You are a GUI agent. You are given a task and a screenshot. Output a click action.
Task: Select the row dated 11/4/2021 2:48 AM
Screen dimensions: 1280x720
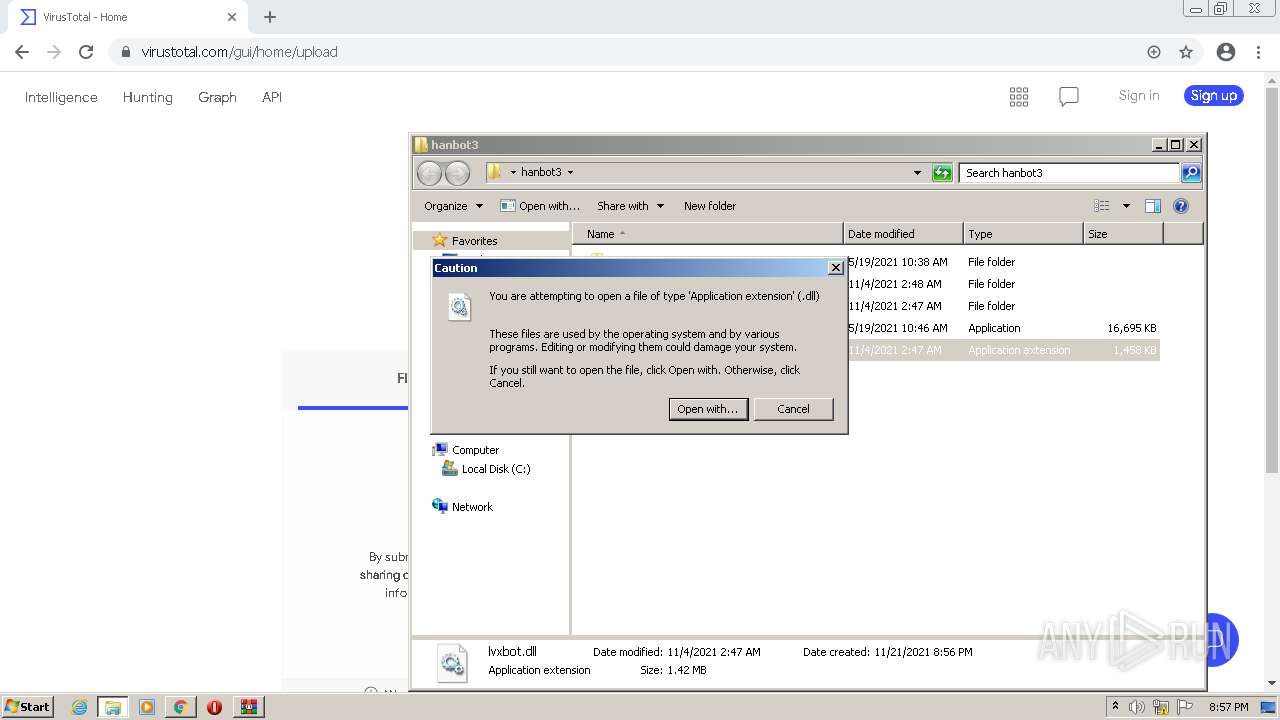pyautogui.click(x=1003, y=284)
